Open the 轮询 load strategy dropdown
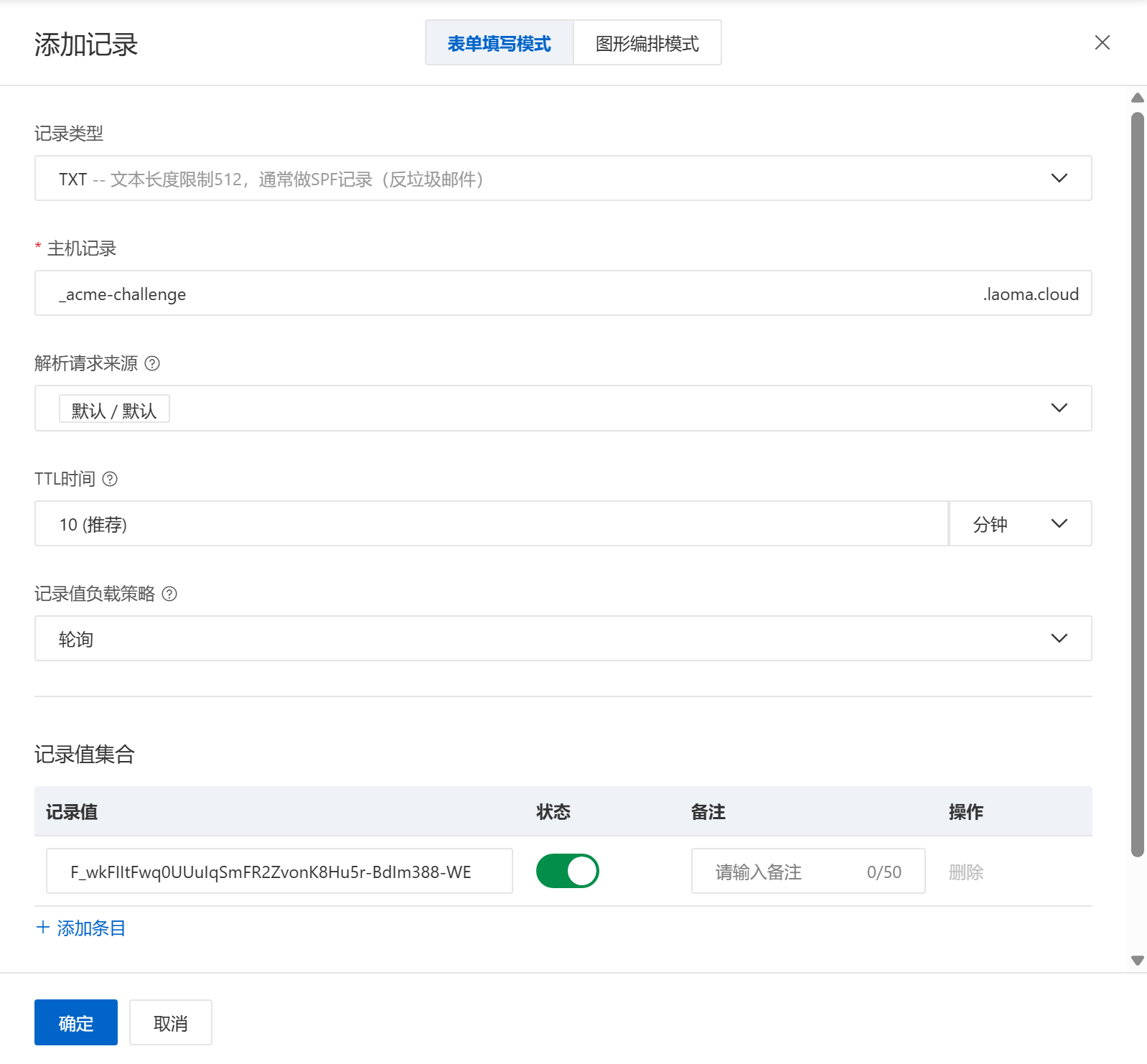 563,638
